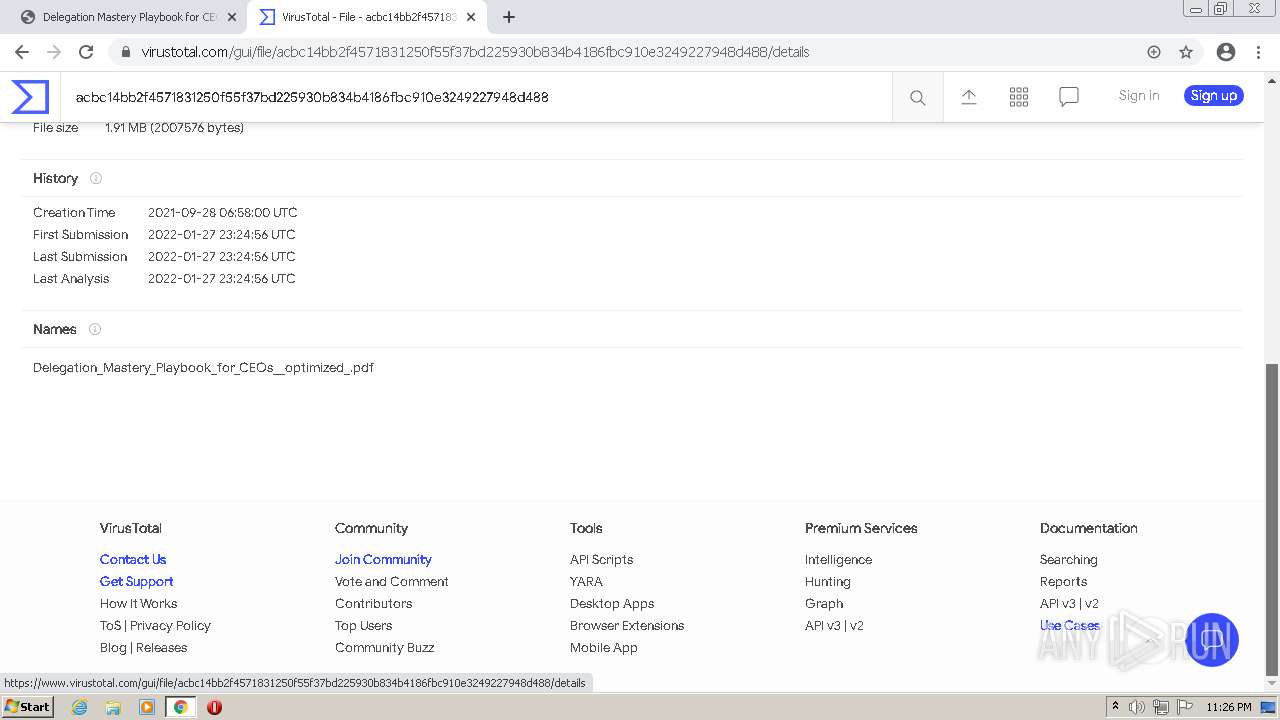Open YARA link
Viewport: 1280px width, 720px height.
point(586,582)
